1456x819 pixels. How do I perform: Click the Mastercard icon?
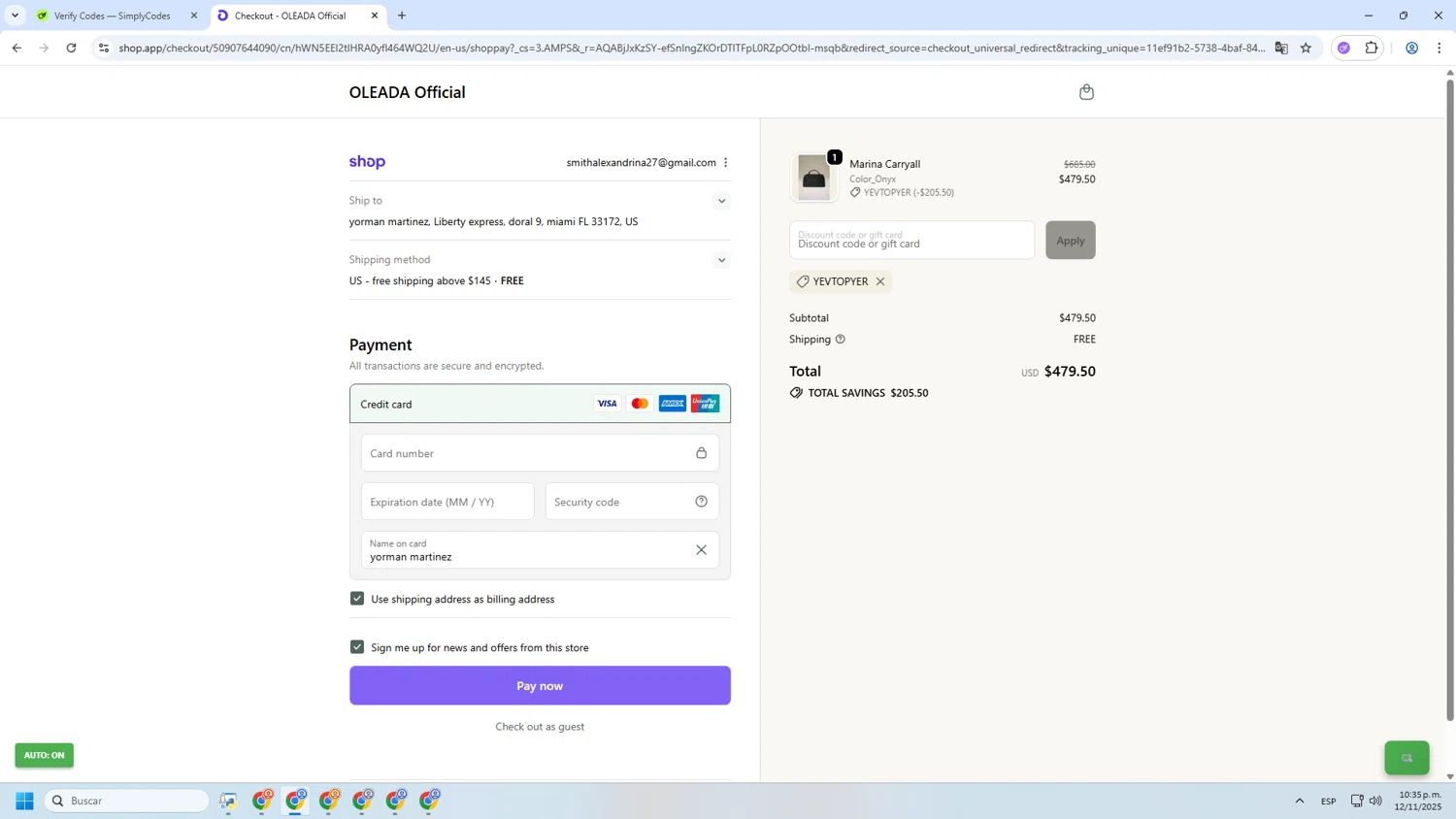tap(640, 404)
